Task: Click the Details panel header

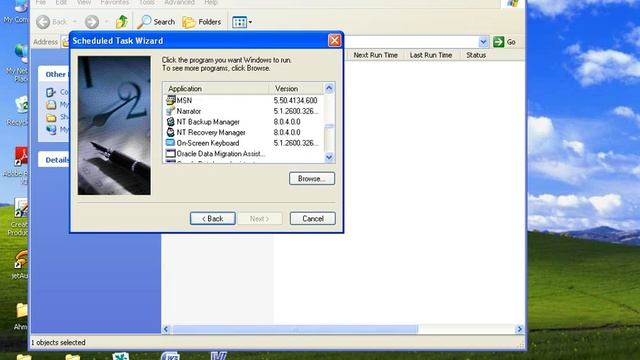Action: tap(54, 160)
